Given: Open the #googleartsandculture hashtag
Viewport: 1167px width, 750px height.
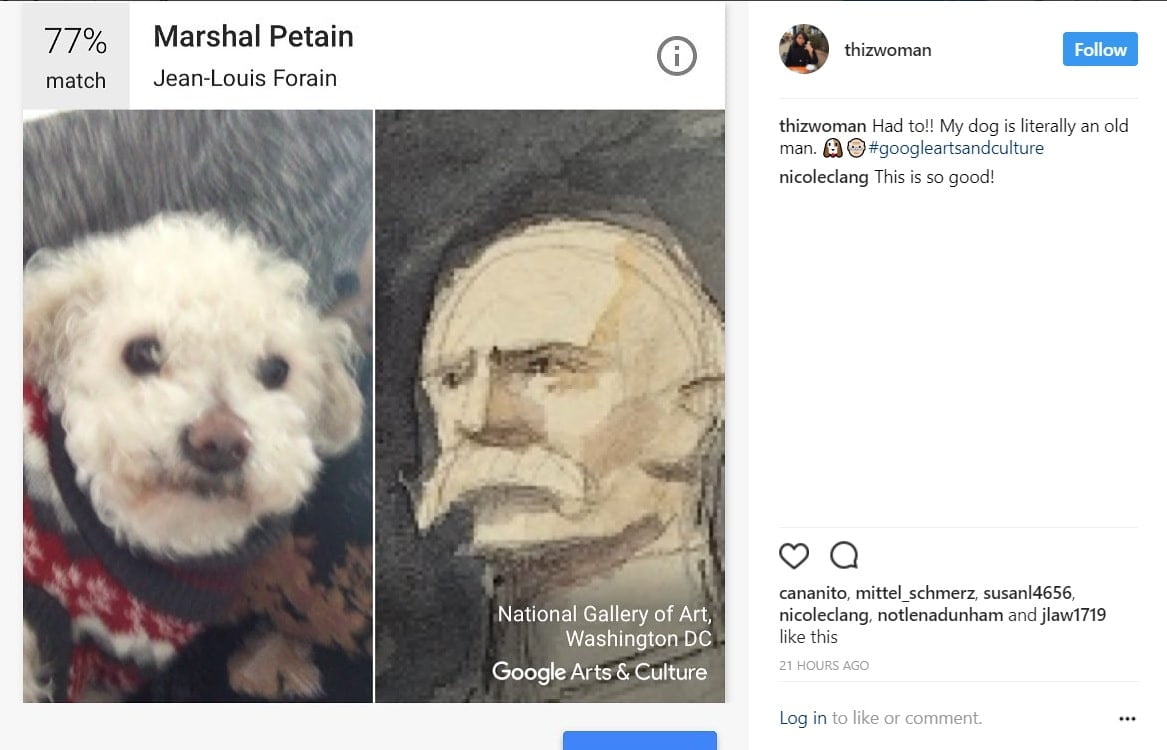Looking at the screenshot, I should pos(956,148).
